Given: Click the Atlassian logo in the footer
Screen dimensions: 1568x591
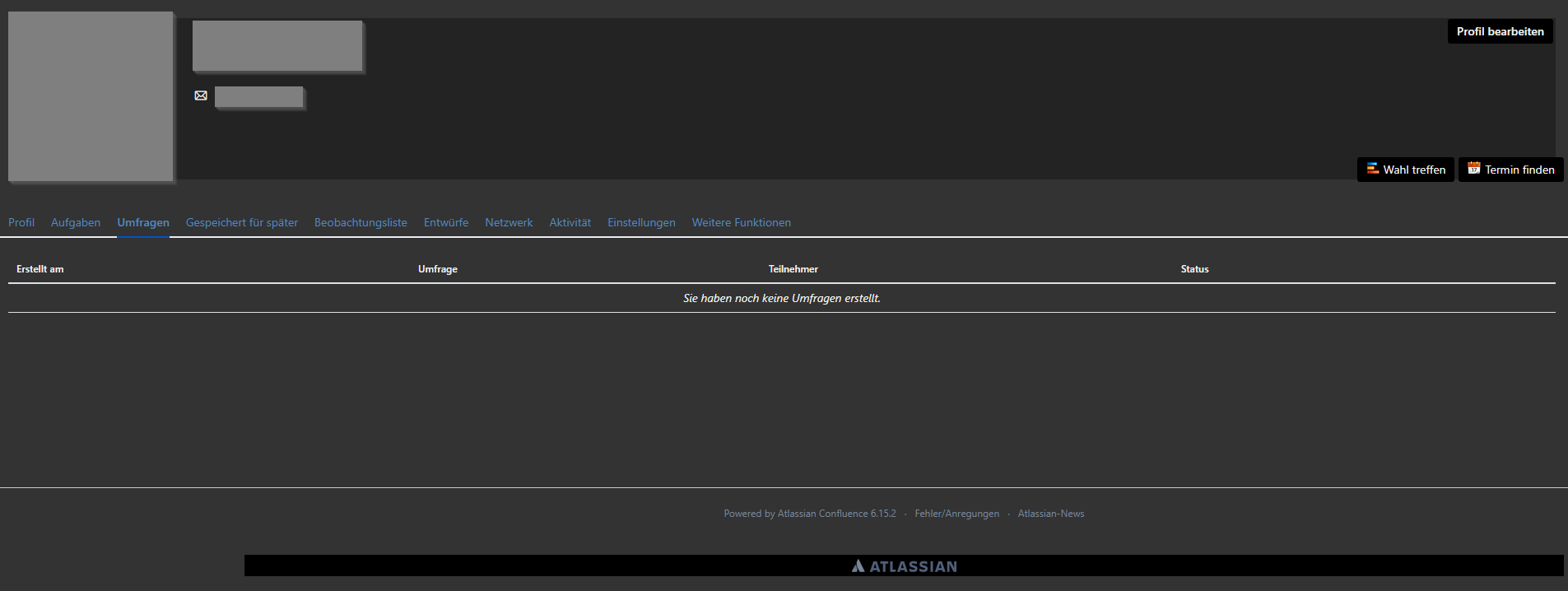Looking at the screenshot, I should [904, 566].
